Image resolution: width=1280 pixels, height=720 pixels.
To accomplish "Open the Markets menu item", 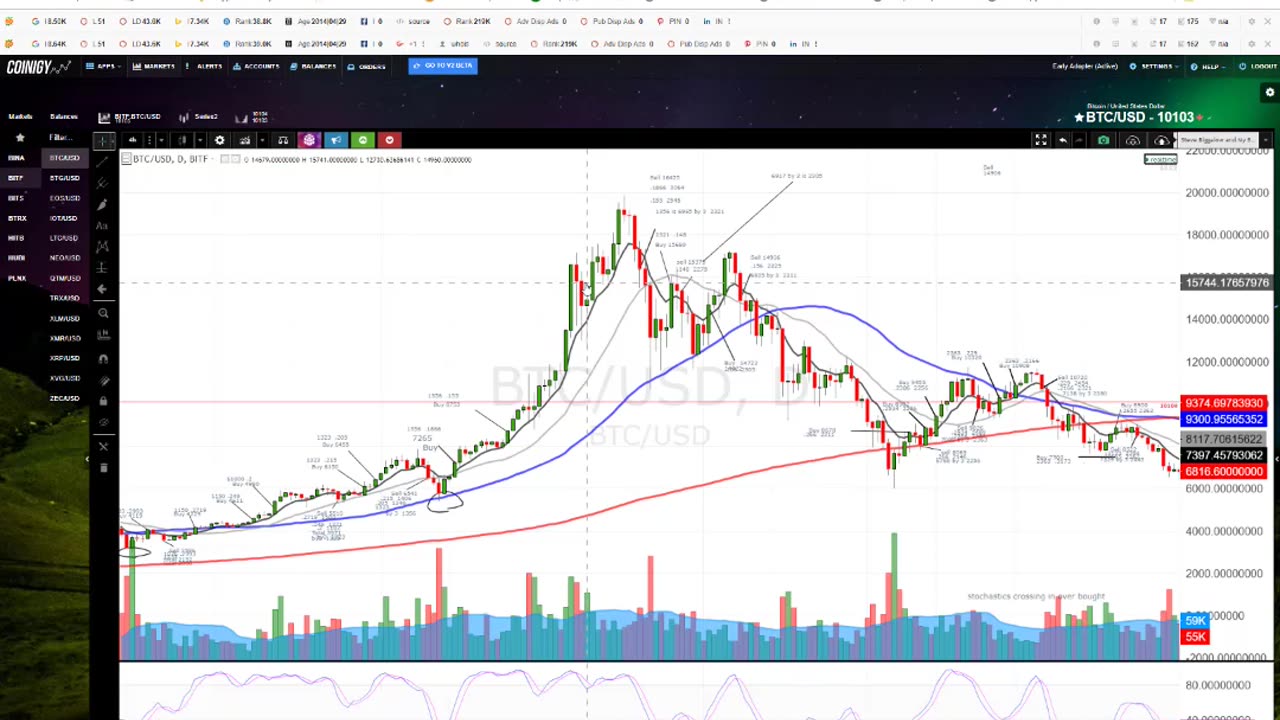I will 154,66.
